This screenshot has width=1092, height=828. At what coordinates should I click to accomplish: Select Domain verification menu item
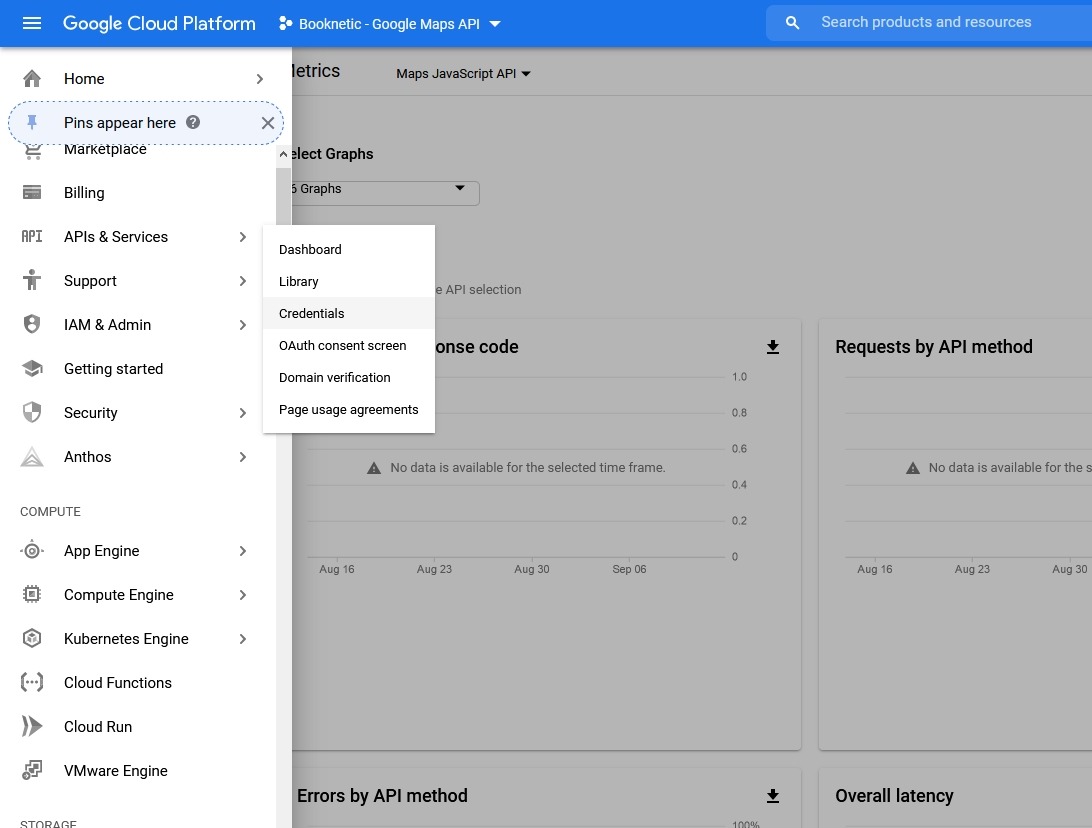point(348,377)
